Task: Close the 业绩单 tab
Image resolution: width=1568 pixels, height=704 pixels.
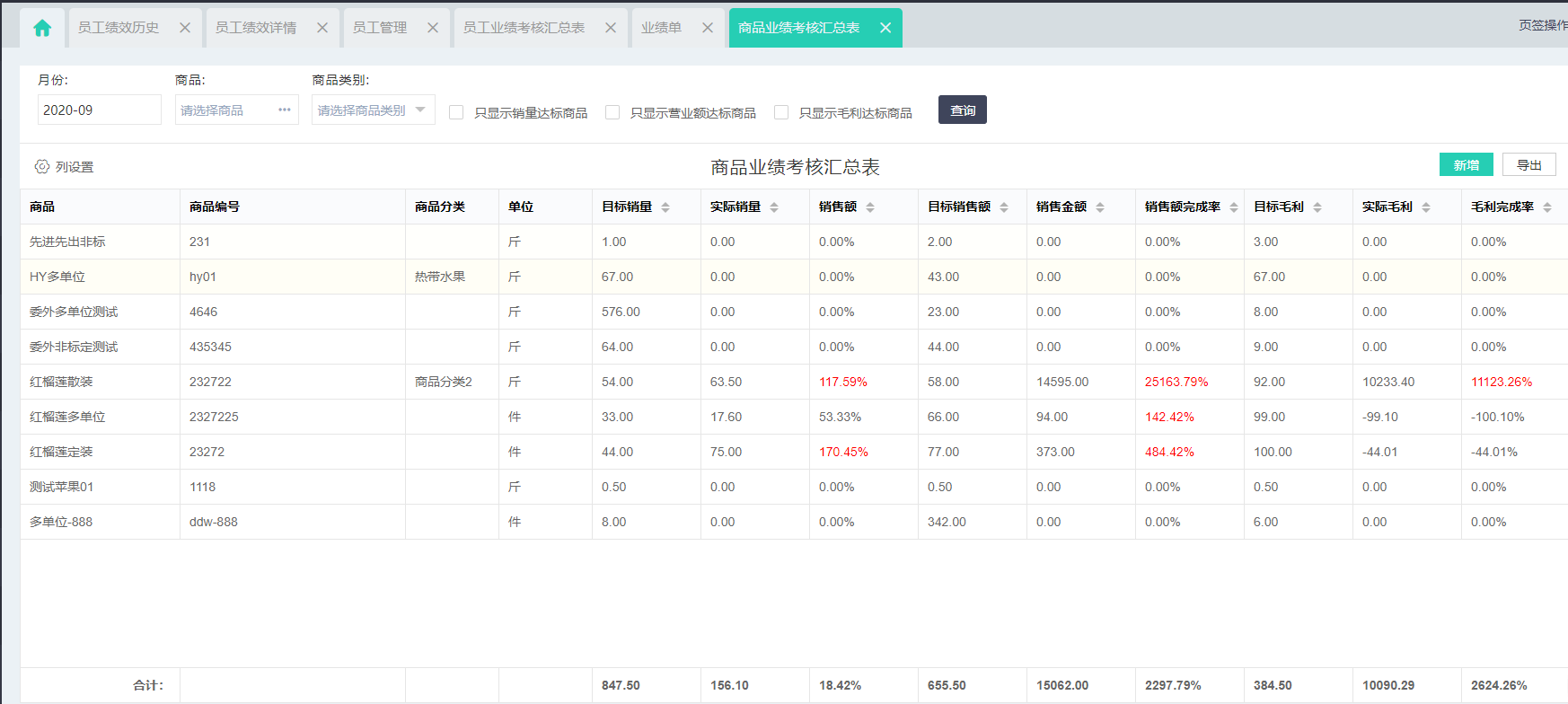Action: 708,28
